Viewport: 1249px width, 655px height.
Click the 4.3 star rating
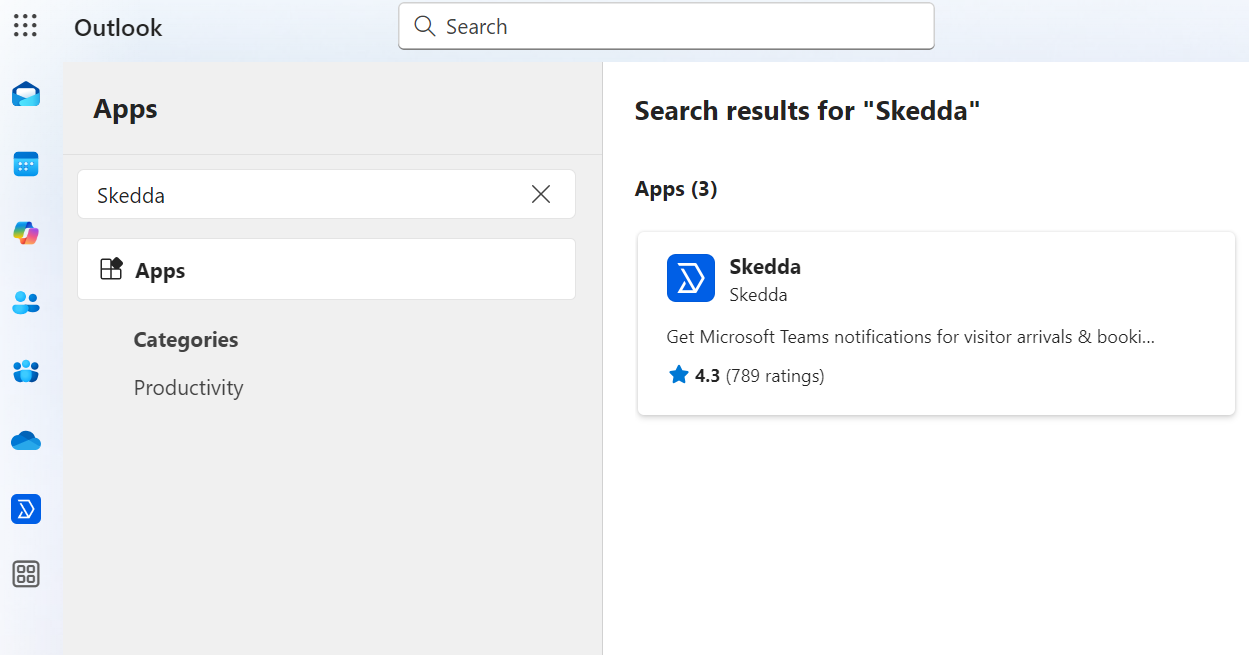tap(707, 376)
